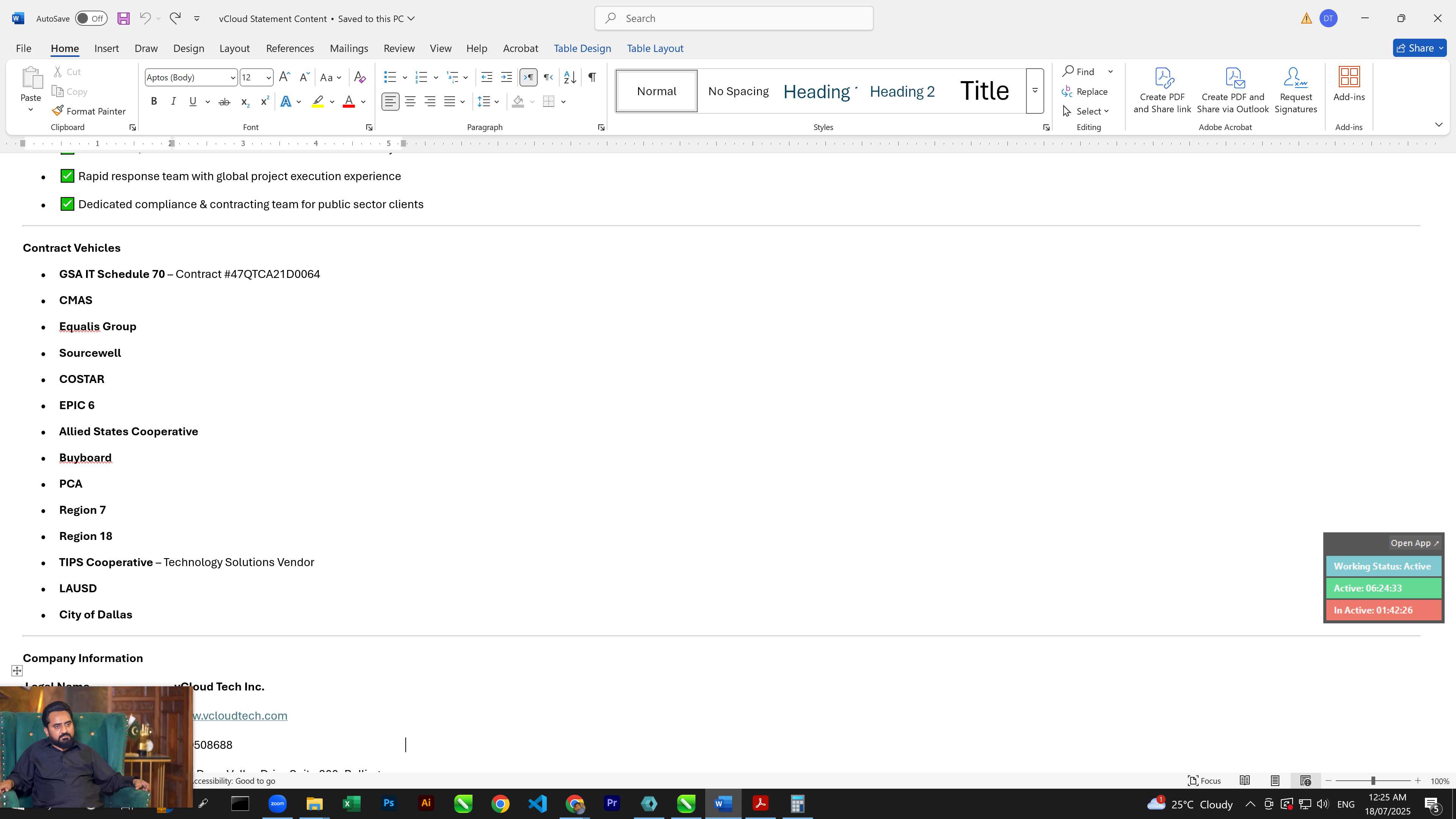Expand the line spacing dropdown
The height and width of the screenshot is (819, 1456).
(497, 102)
